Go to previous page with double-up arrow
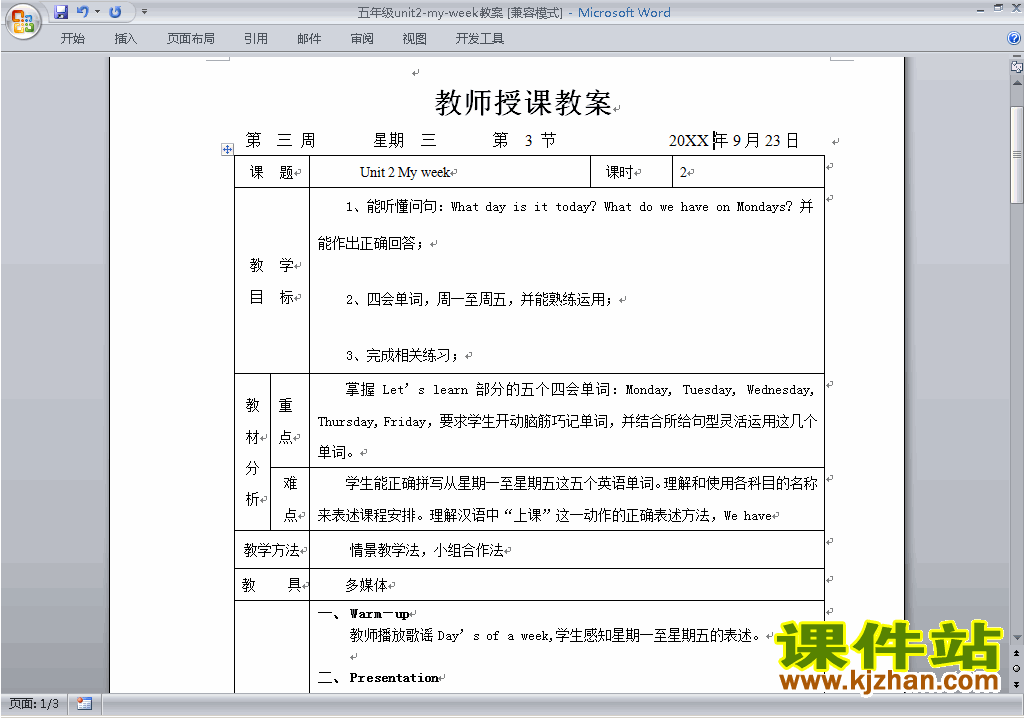The width and height of the screenshot is (1024, 718). click(x=1017, y=653)
